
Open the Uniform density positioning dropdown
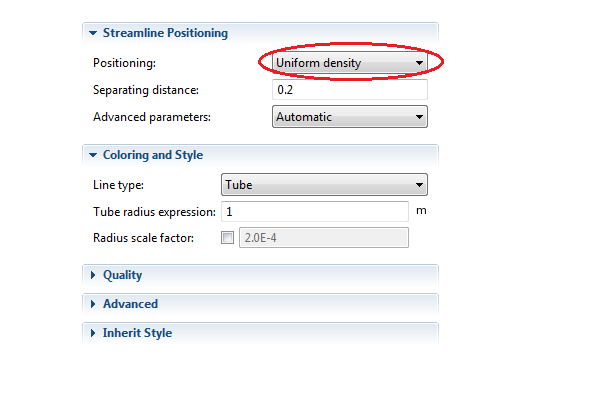point(340,64)
